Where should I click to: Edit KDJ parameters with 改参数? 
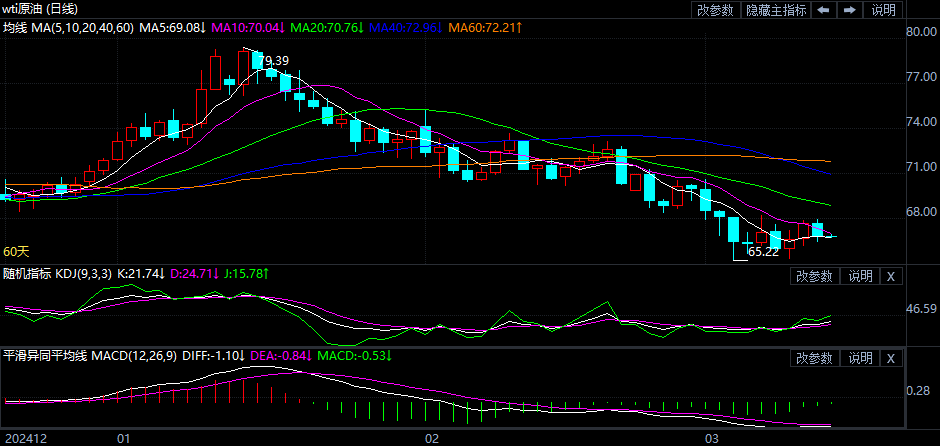click(814, 276)
